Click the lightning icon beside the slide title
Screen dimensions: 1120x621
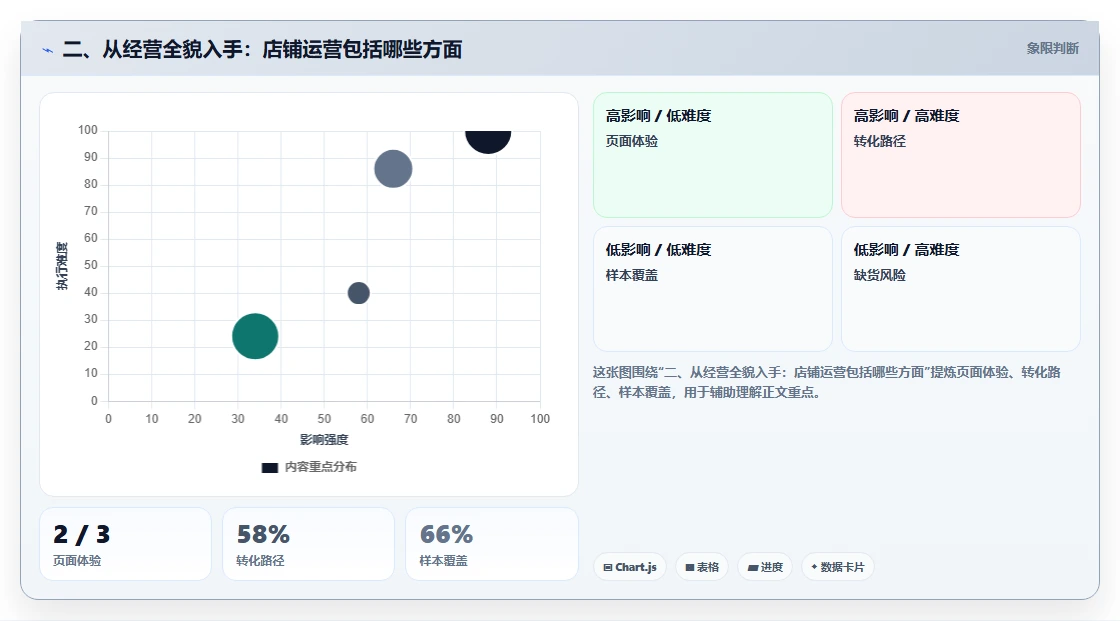click(47, 50)
